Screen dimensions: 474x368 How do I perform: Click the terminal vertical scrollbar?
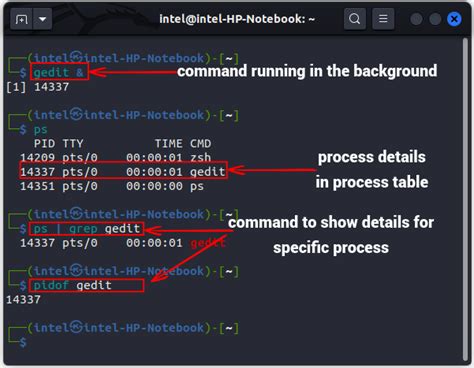(465, 200)
